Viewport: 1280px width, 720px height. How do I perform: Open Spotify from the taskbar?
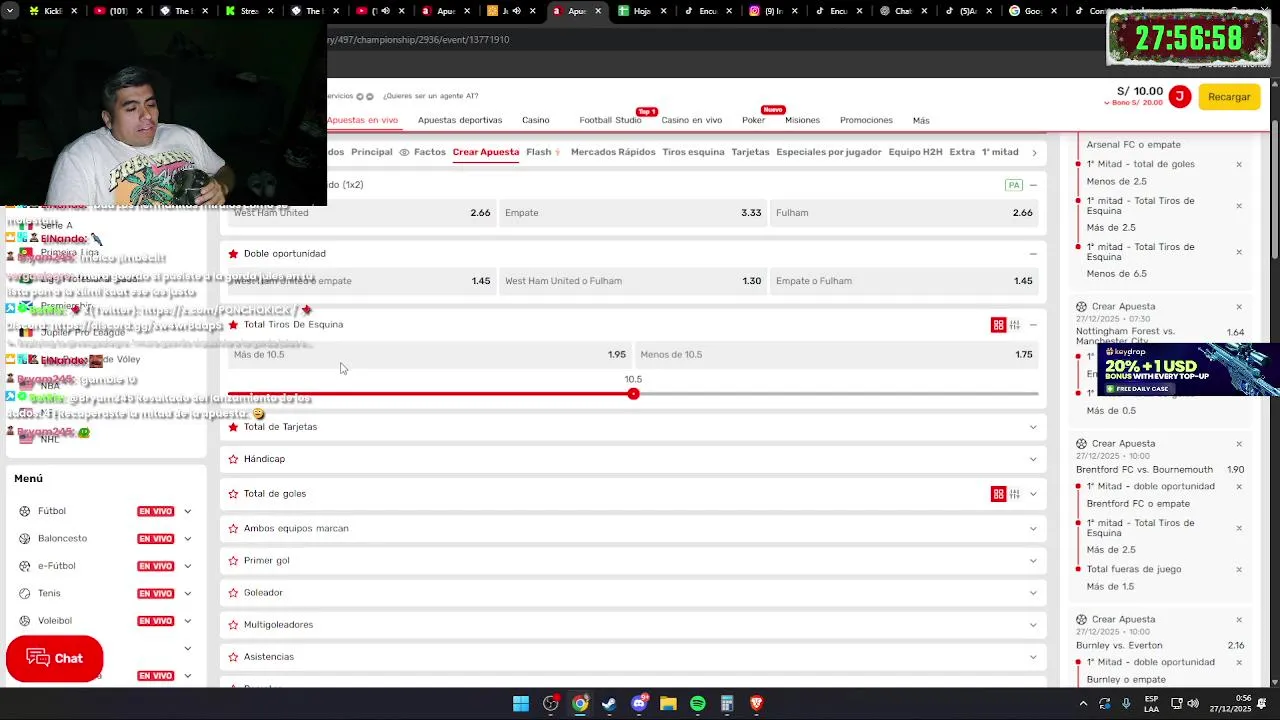[698, 704]
